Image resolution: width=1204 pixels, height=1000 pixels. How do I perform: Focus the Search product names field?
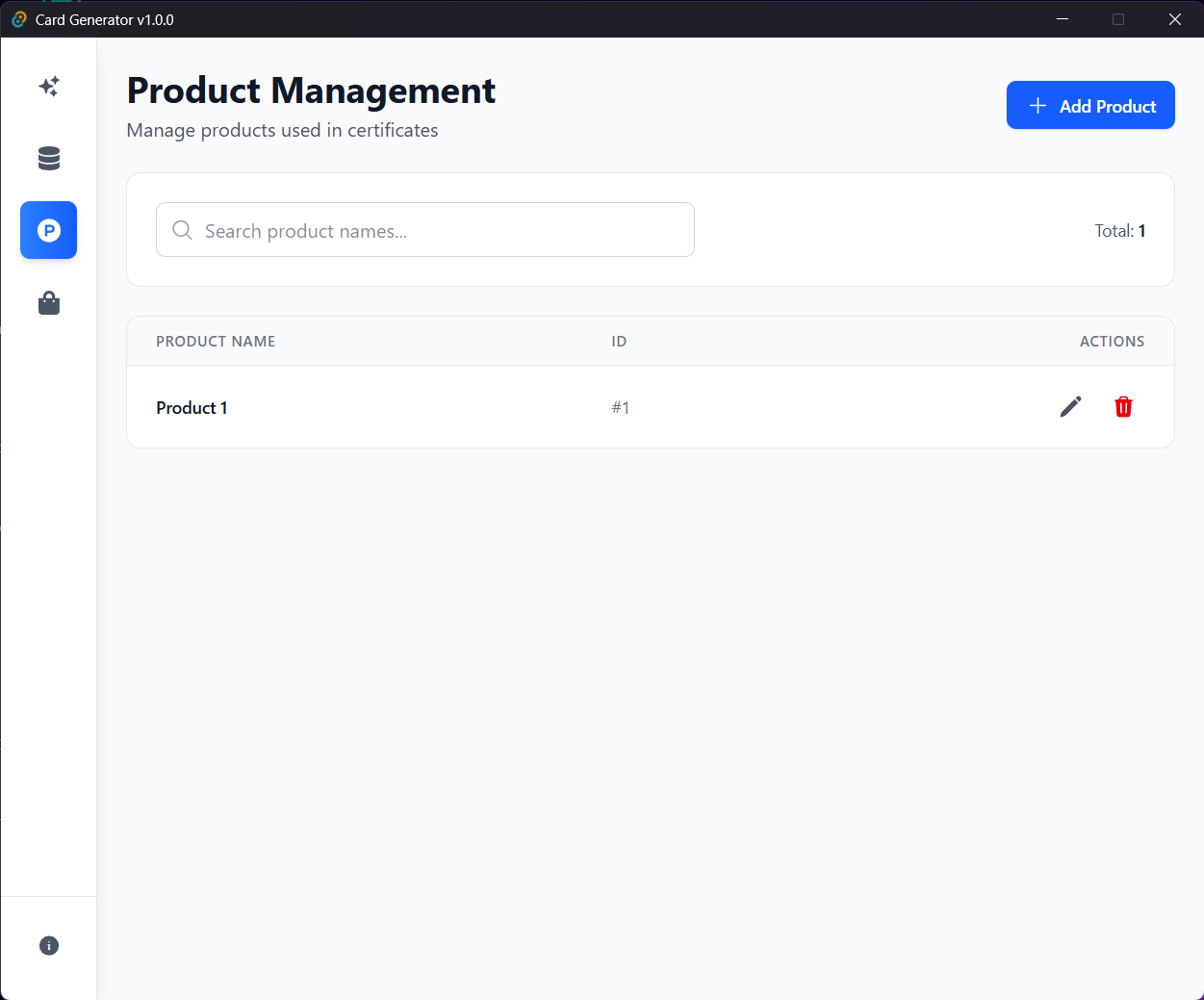tap(443, 230)
